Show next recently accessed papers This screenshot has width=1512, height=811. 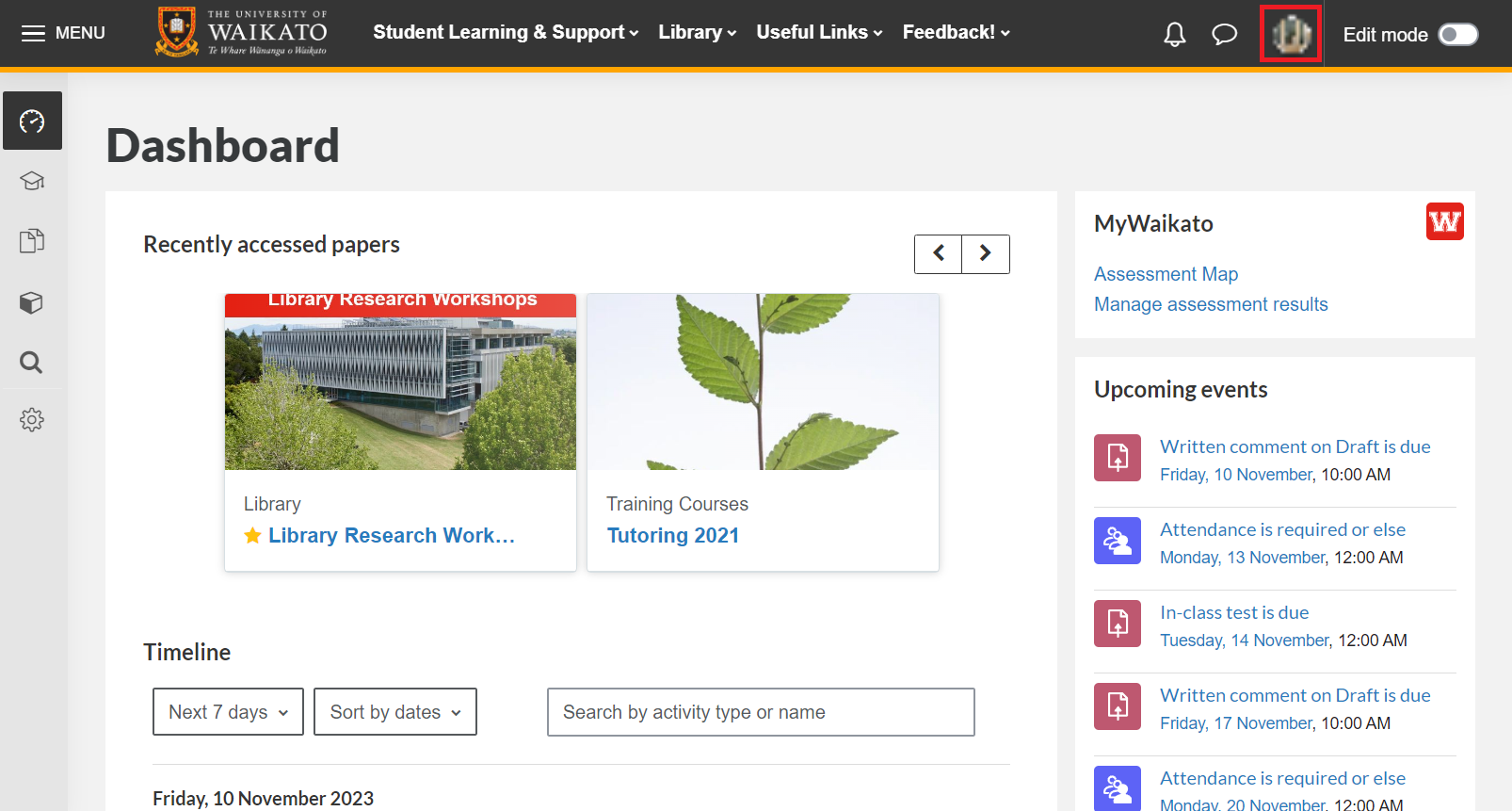986,254
